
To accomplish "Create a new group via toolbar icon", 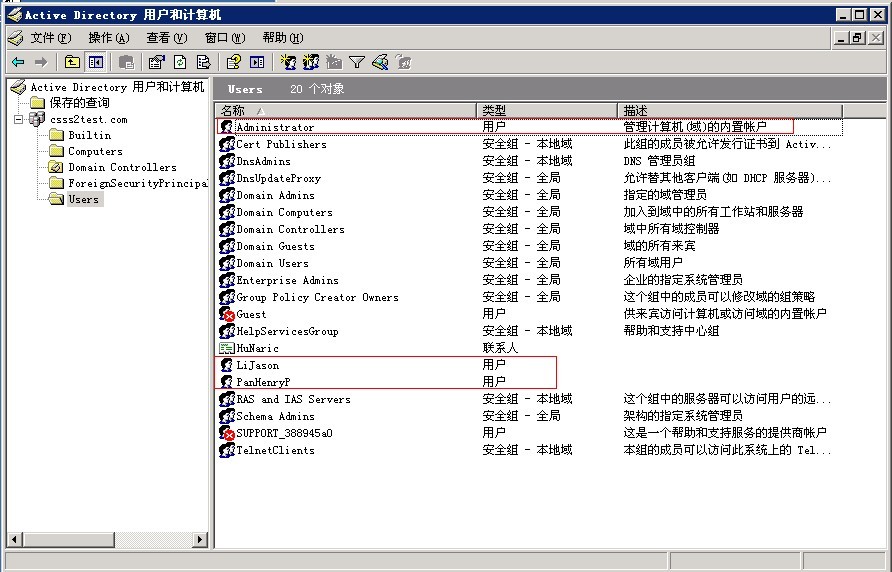I will (311, 62).
